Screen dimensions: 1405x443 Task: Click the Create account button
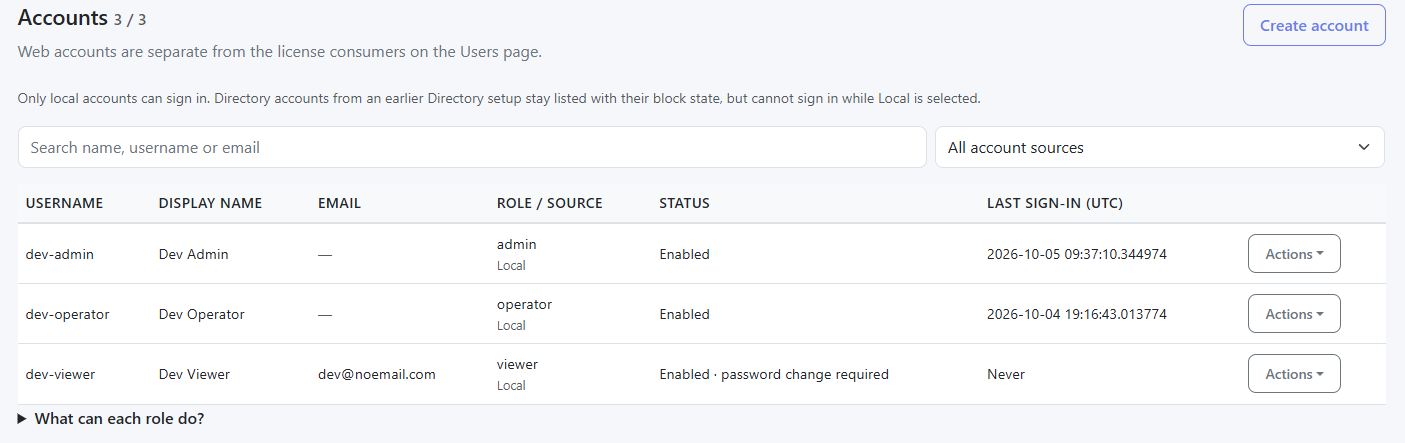click(x=1314, y=25)
